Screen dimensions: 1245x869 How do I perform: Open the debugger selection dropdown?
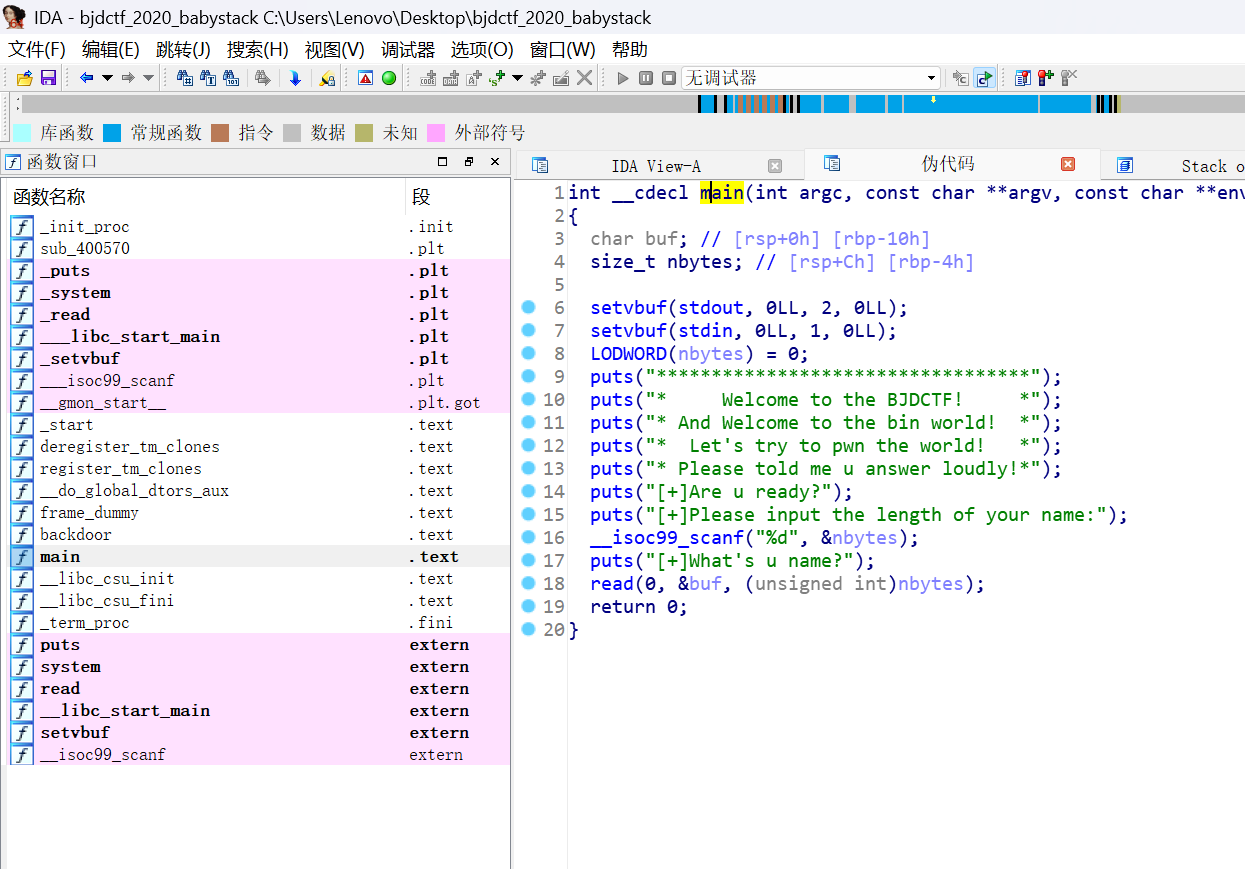(931, 78)
